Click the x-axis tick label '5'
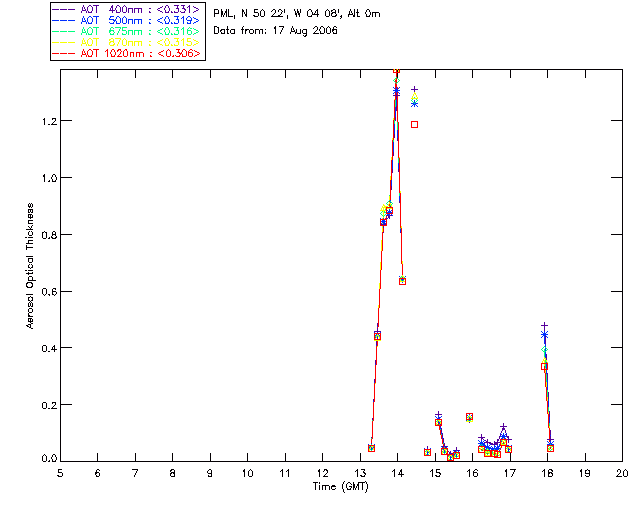This screenshot has height=512, width=640. tap(60, 474)
